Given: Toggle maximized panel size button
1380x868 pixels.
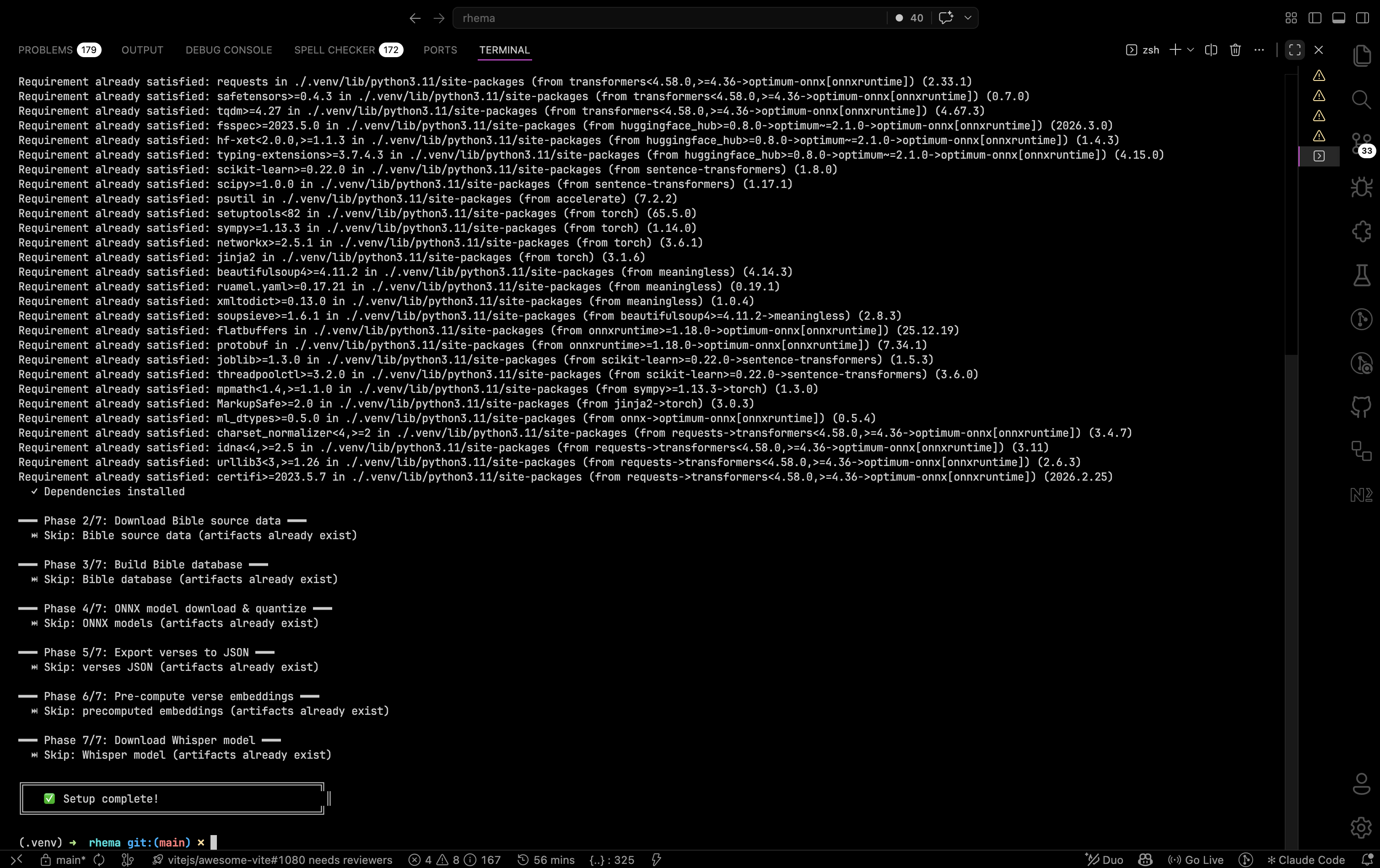Looking at the screenshot, I should coord(1294,50).
